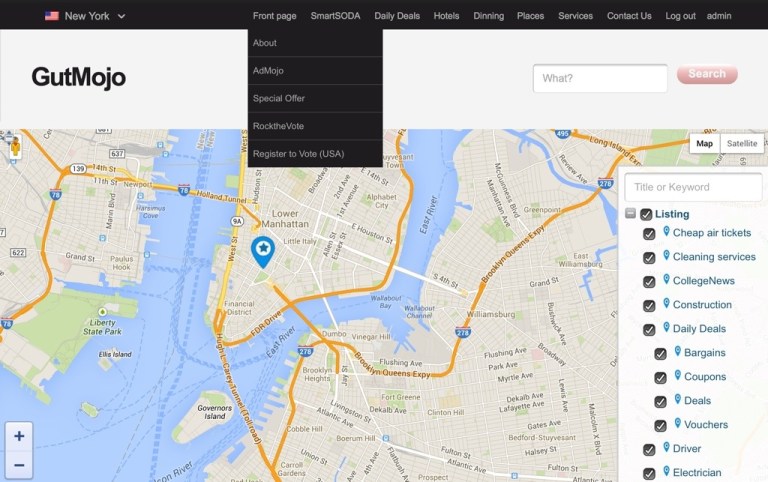Click pin icon beside Coupons
The width and height of the screenshot is (768, 482).
[x=677, y=376]
